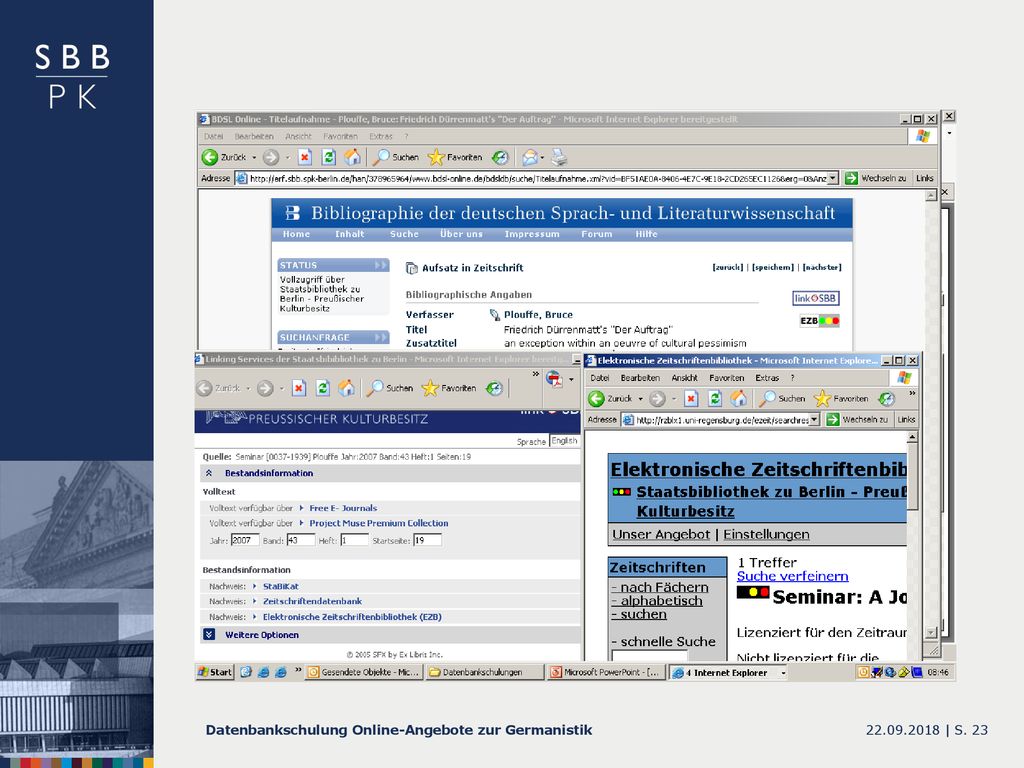Switch to Microsoft PowerPoint taskbar item
This screenshot has width=1024, height=768.
pos(605,673)
